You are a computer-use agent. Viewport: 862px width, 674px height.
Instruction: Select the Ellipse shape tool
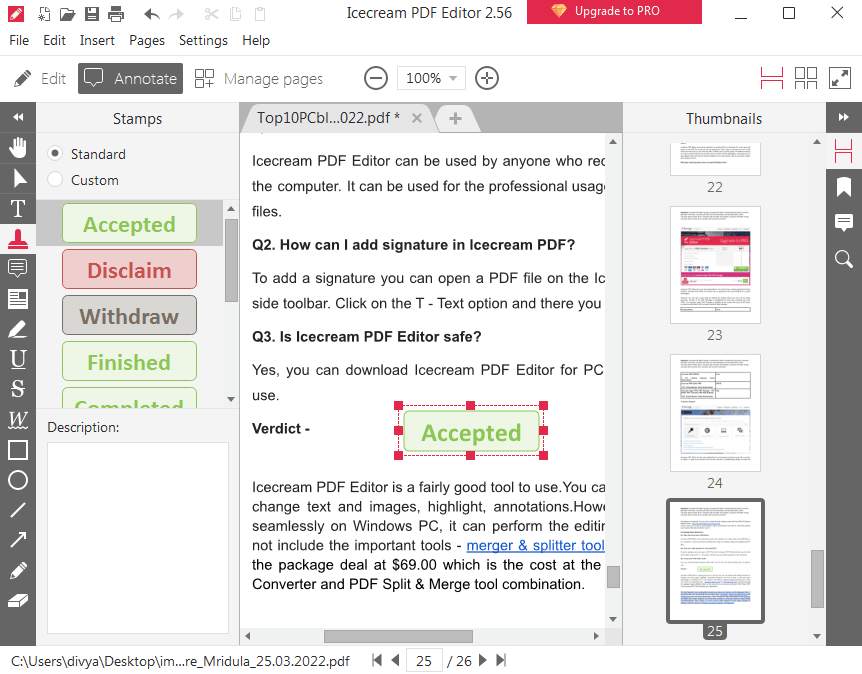[x=18, y=480]
